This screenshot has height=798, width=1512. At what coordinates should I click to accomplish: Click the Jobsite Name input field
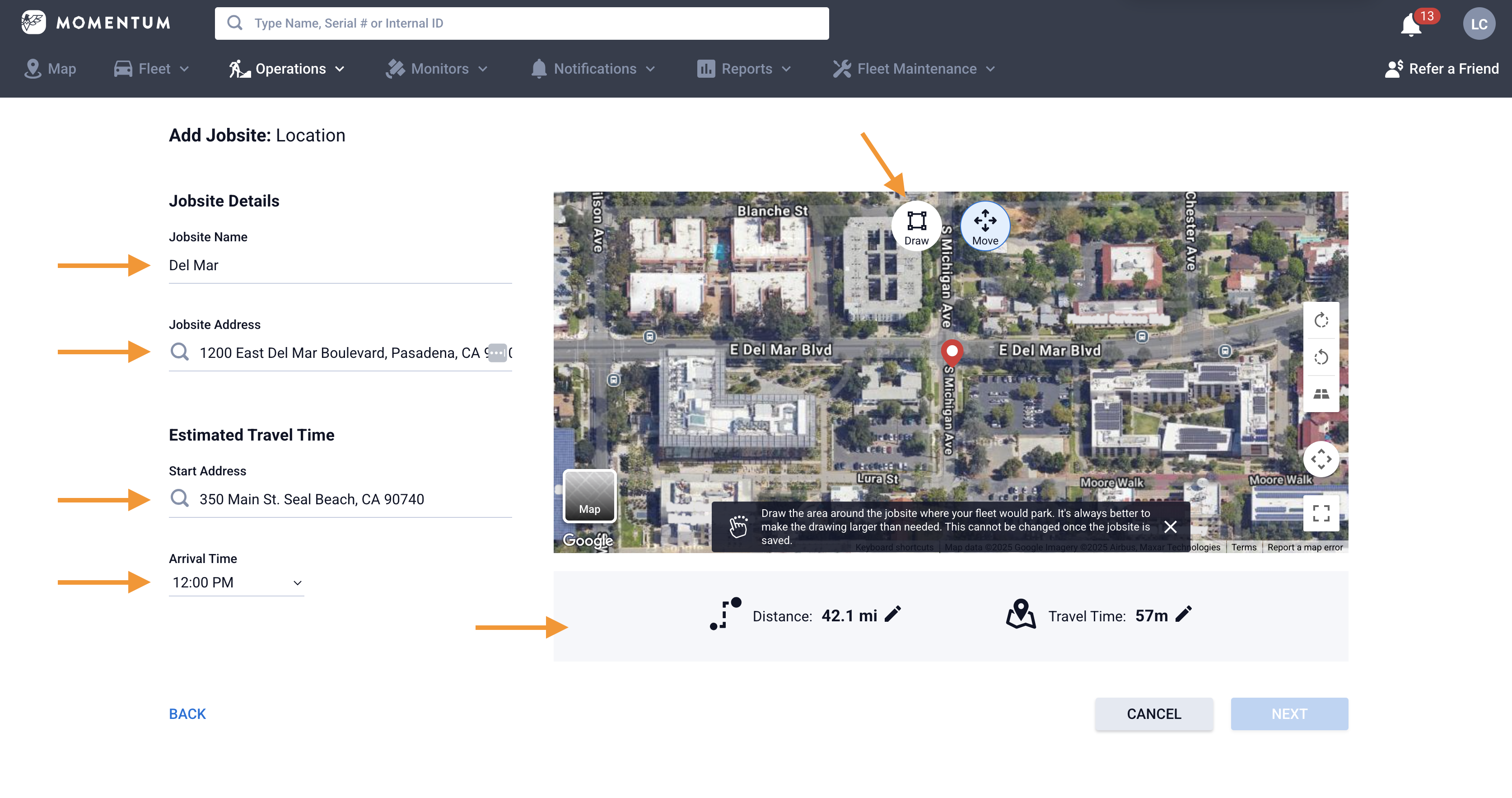340,265
